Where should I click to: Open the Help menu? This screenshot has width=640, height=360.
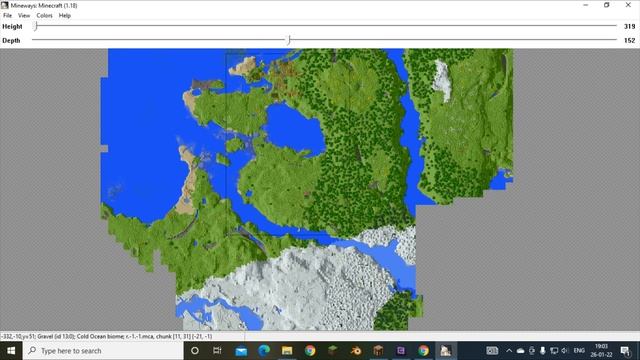[x=64, y=16]
